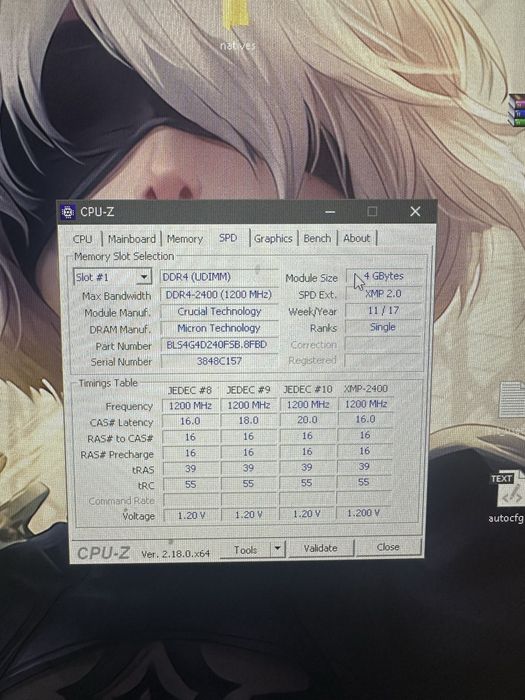This screenshot has height=700, width=525.
Task: Minimize the CPU-Z window
Action: pos(330,212)
